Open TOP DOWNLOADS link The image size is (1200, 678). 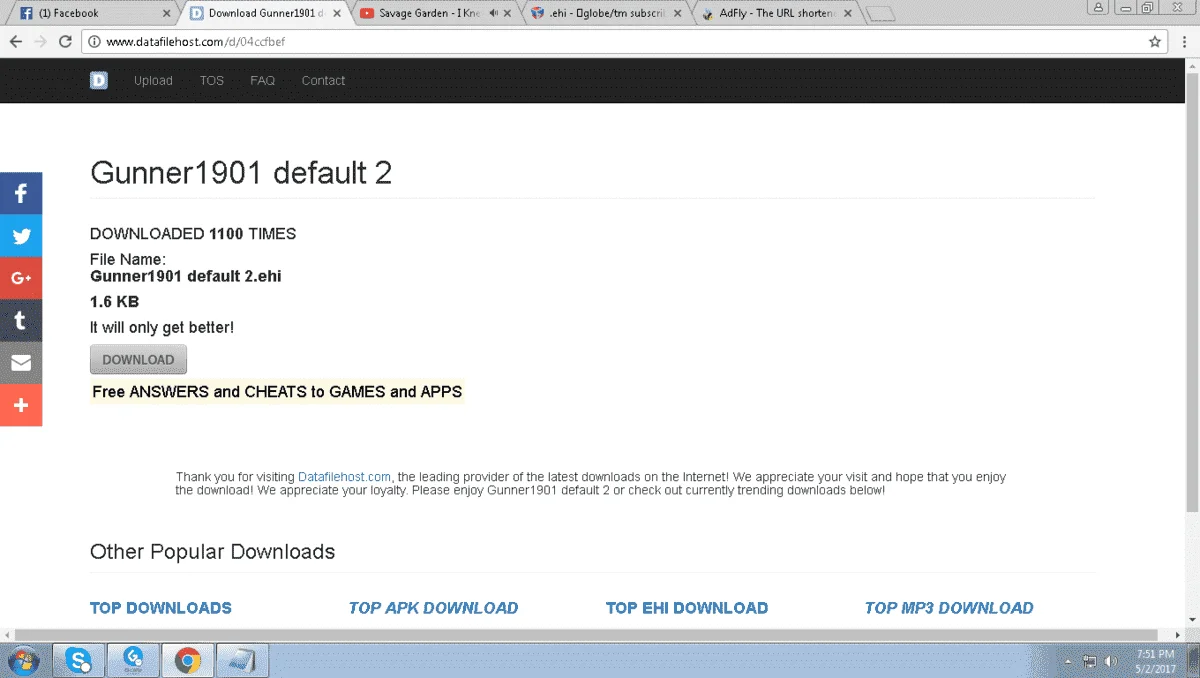pos(161,608)
